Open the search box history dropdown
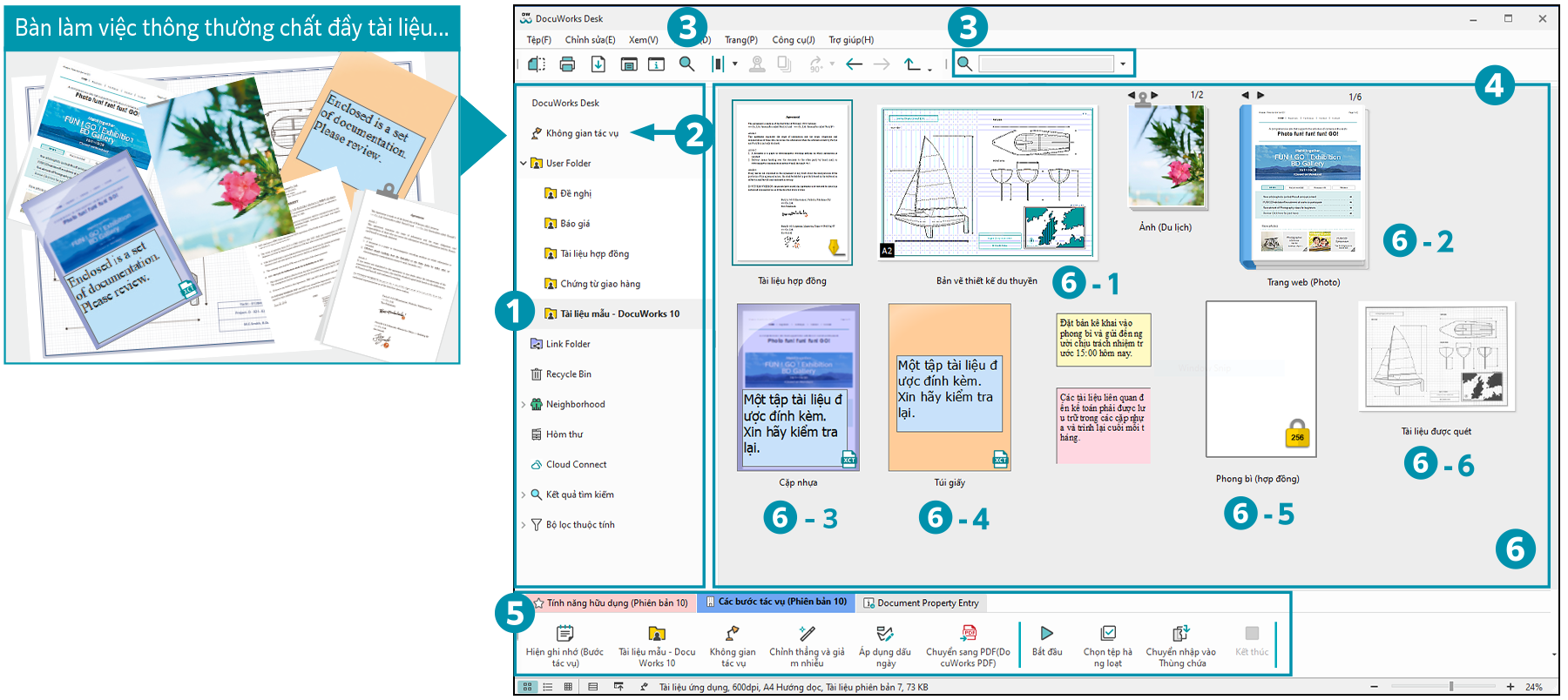This screenshot has height=700, width=1568. pyautogui.click(x=1123, y=64)
